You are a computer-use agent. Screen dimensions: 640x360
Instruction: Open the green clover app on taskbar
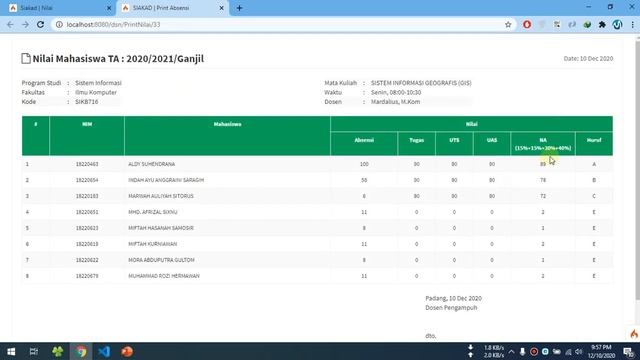pyautogui.click(x=58, y=351)
